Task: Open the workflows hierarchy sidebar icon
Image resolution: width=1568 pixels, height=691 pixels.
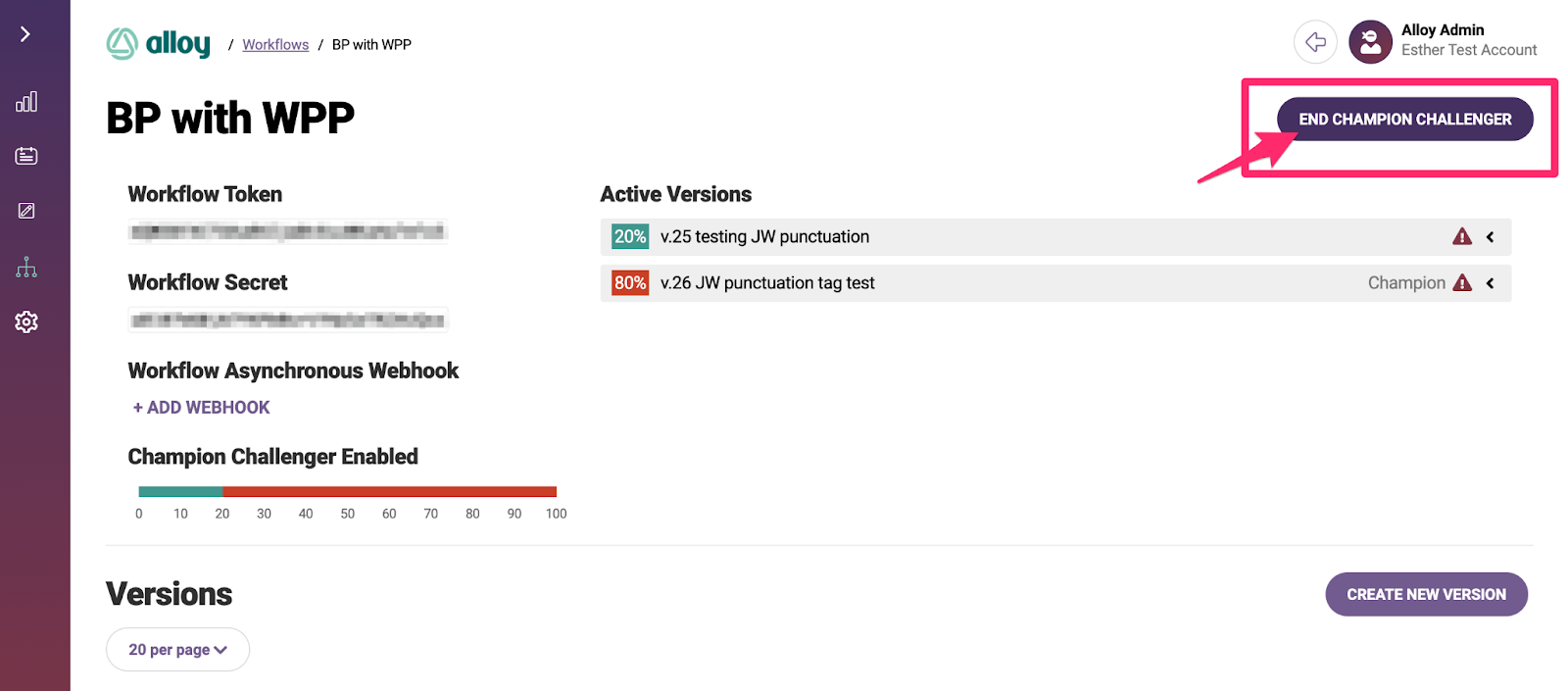Action: coord(26,267)
